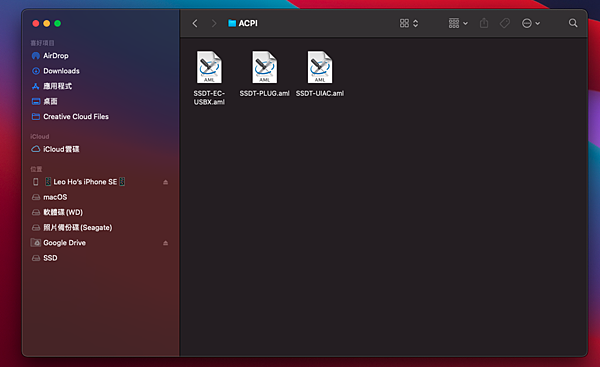Click the SSD disk icon in sidebar
Screen dimensions: 600x367
[36, 258]
